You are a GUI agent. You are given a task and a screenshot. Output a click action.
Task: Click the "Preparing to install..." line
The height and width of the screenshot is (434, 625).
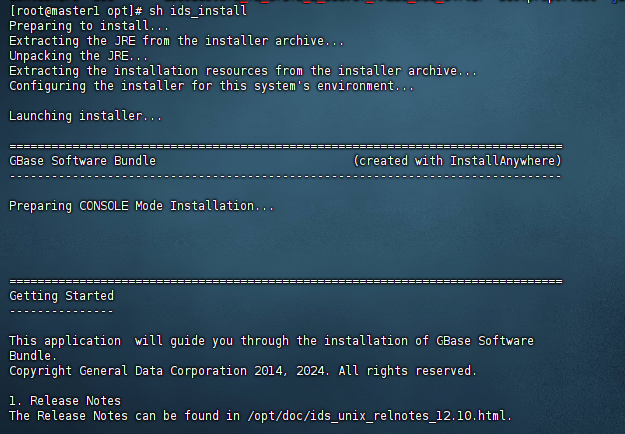click(x=86, y=26)
